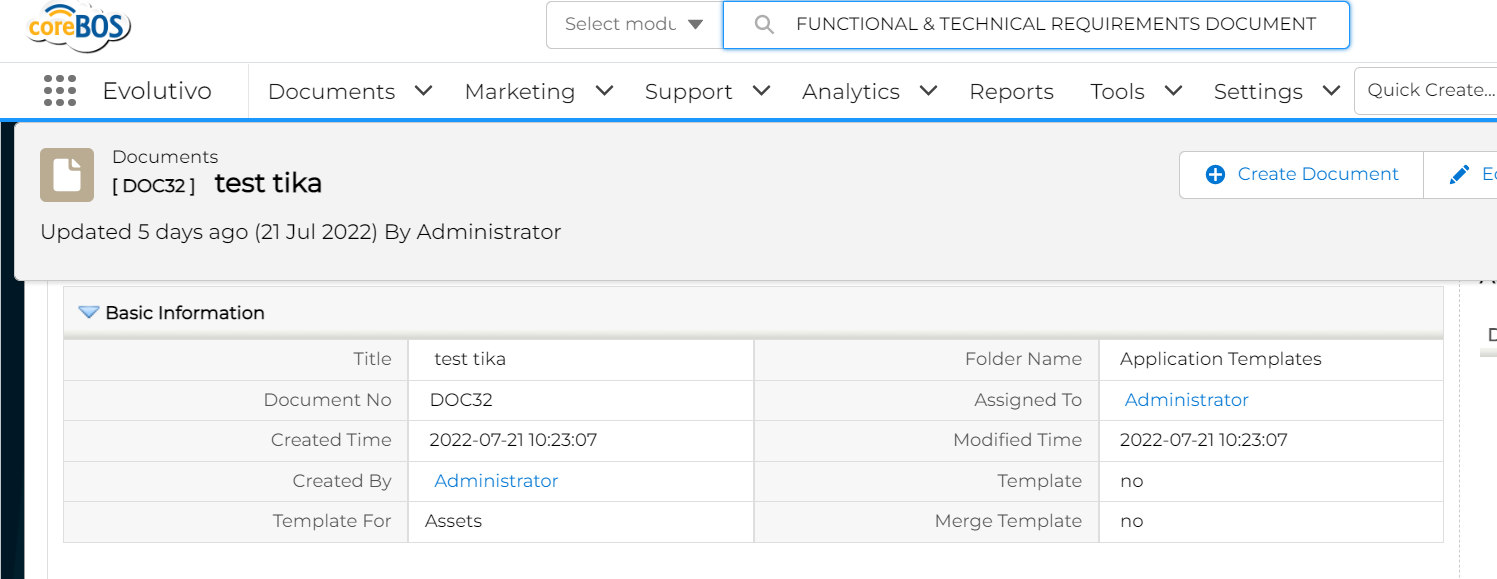The width and height of the screenshot is (1497, 579).
Task: Open the Reports menu item
Action: coord(1011,91)
